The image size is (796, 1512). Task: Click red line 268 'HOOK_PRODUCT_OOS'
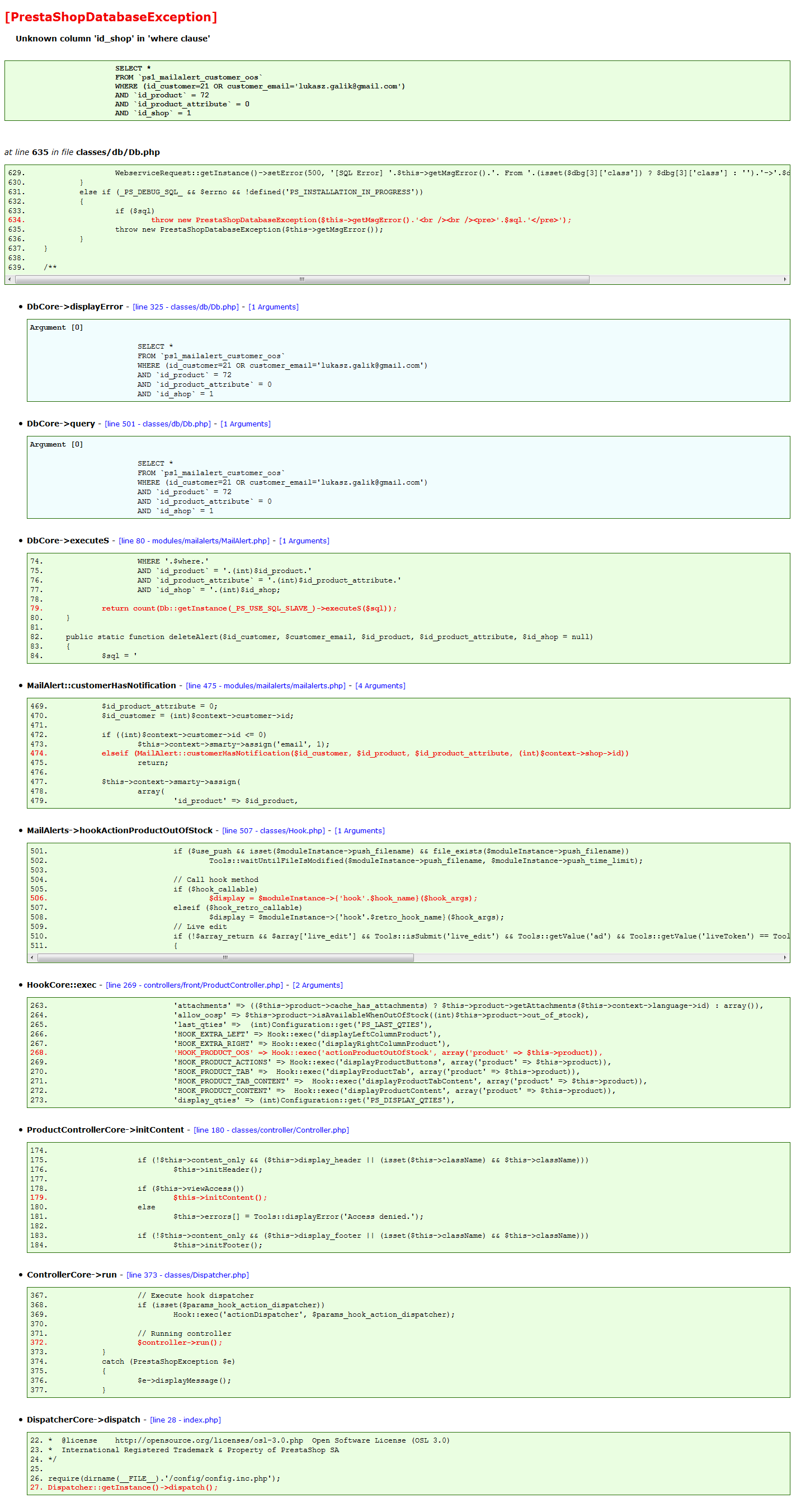pyautogui.click(x=388, y=1053)
